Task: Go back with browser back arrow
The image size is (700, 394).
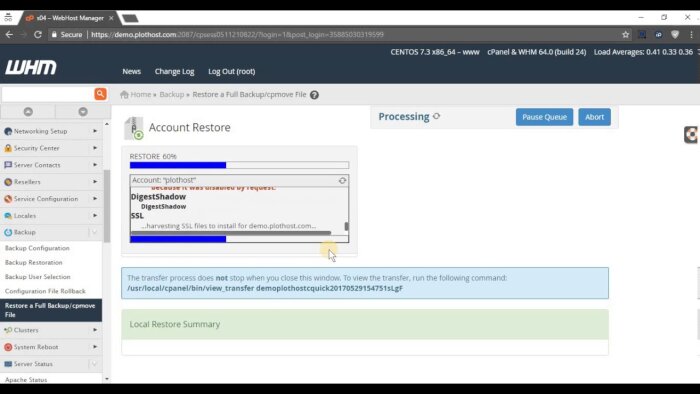Action: tap(9, 34)
